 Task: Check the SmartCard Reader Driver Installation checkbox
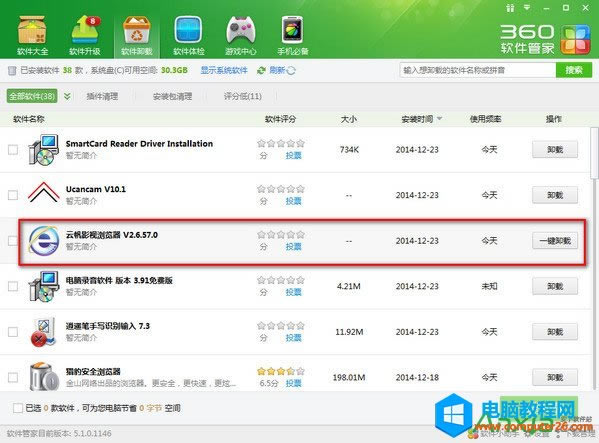click(13, 149)
